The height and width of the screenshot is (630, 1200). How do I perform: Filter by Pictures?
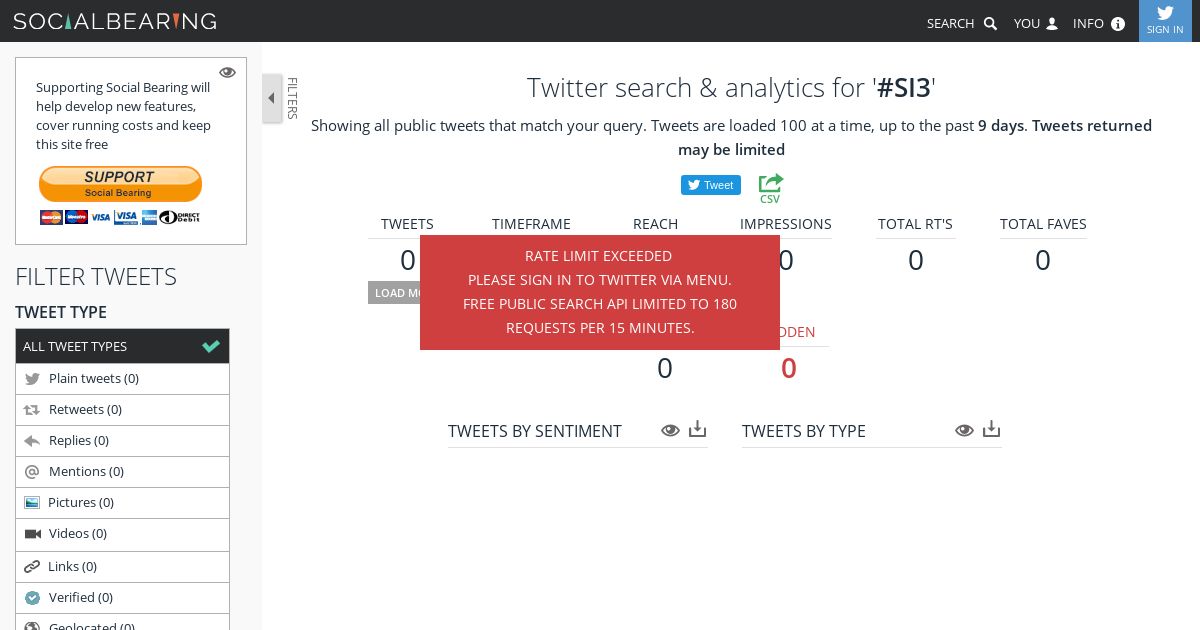pos(122,502)
